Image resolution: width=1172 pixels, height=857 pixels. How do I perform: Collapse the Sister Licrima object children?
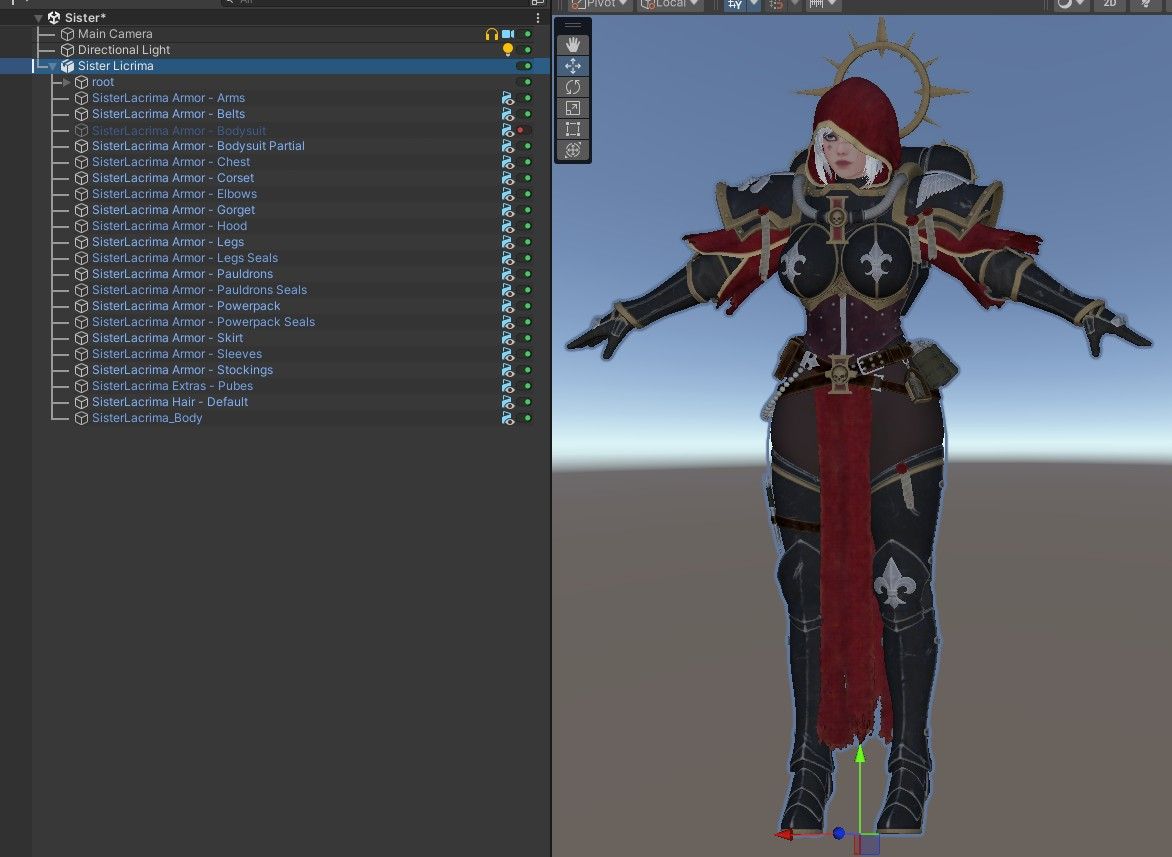click(52, 66)
